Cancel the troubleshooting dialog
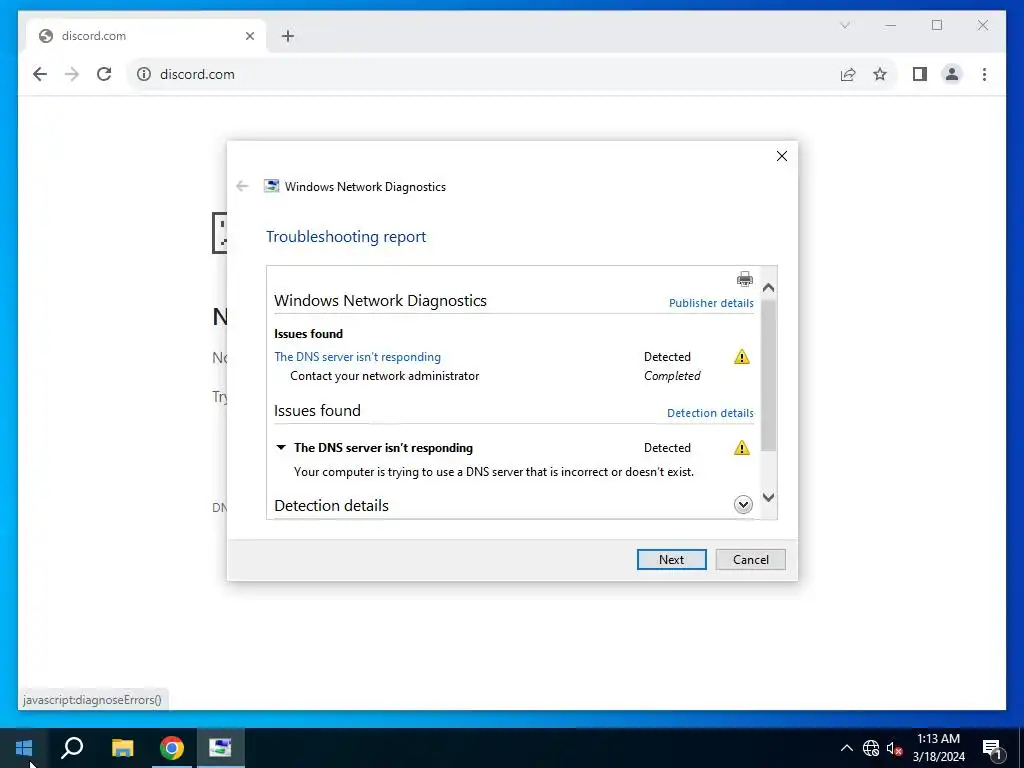Viewport: 1024px width, 768px height. point(750,560)
